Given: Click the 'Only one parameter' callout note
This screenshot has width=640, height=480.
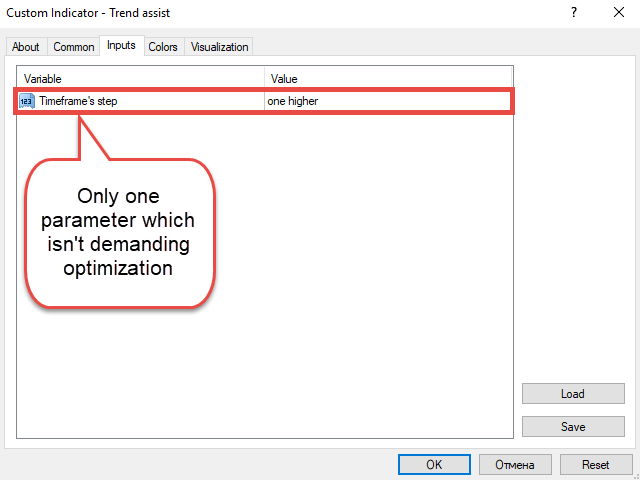Looking at the screenshot, I should [121, 231].
